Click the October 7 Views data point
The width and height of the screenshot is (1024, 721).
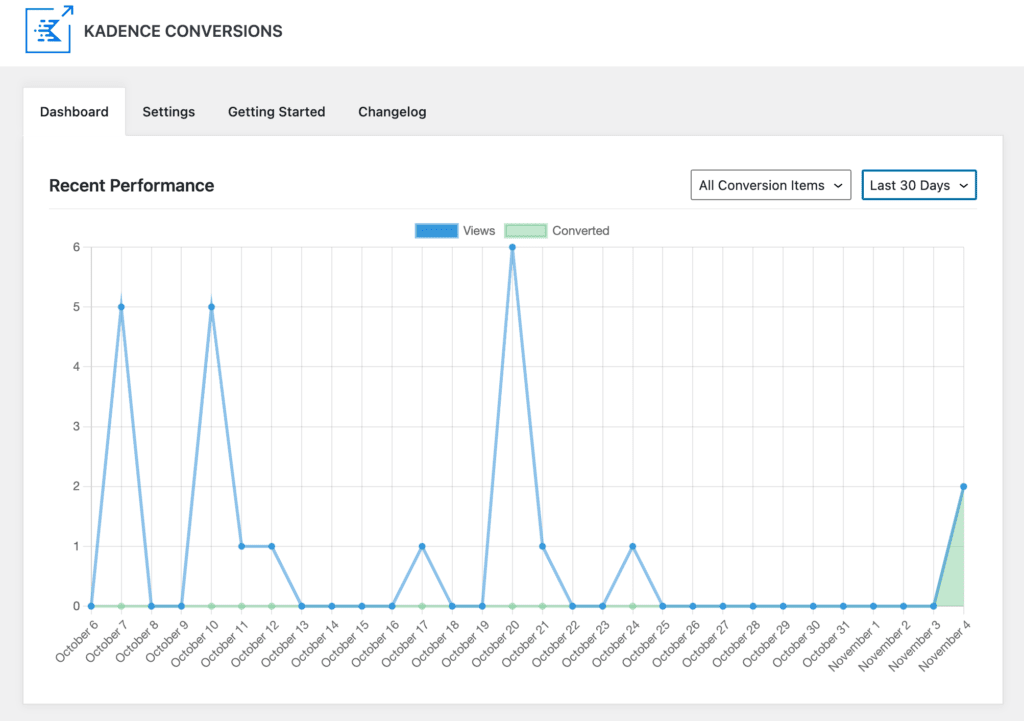(x=121, y=307)
